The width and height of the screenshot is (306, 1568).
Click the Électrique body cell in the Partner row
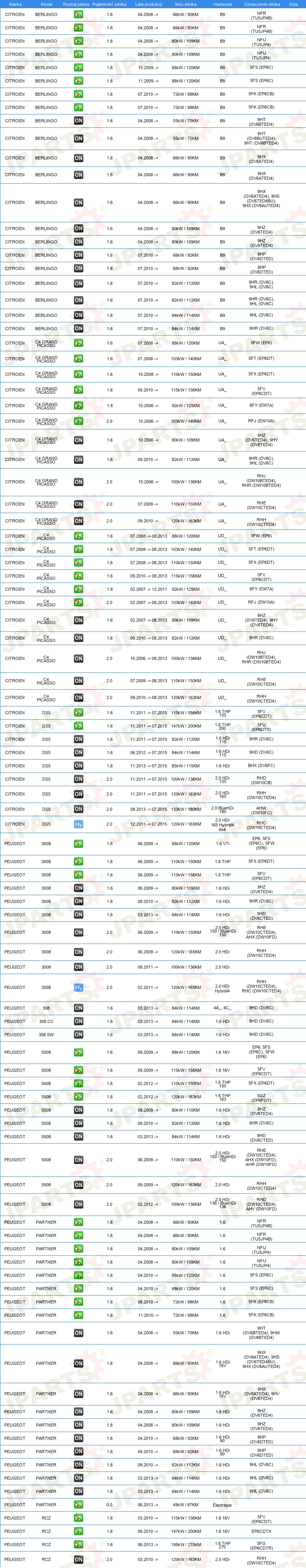(x=223, y=1505)
